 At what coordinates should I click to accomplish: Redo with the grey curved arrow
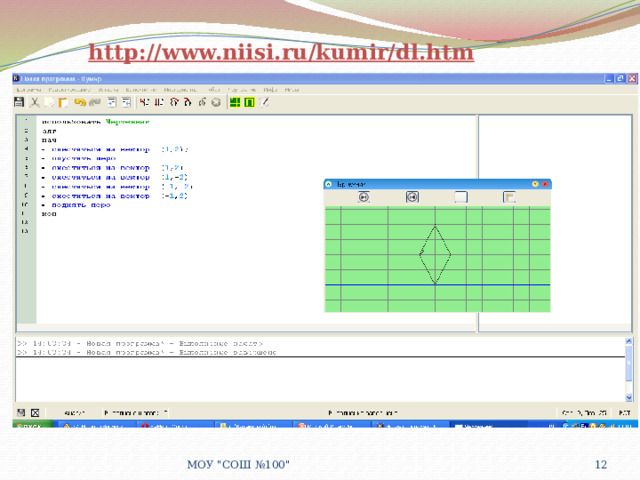[95, 102]
